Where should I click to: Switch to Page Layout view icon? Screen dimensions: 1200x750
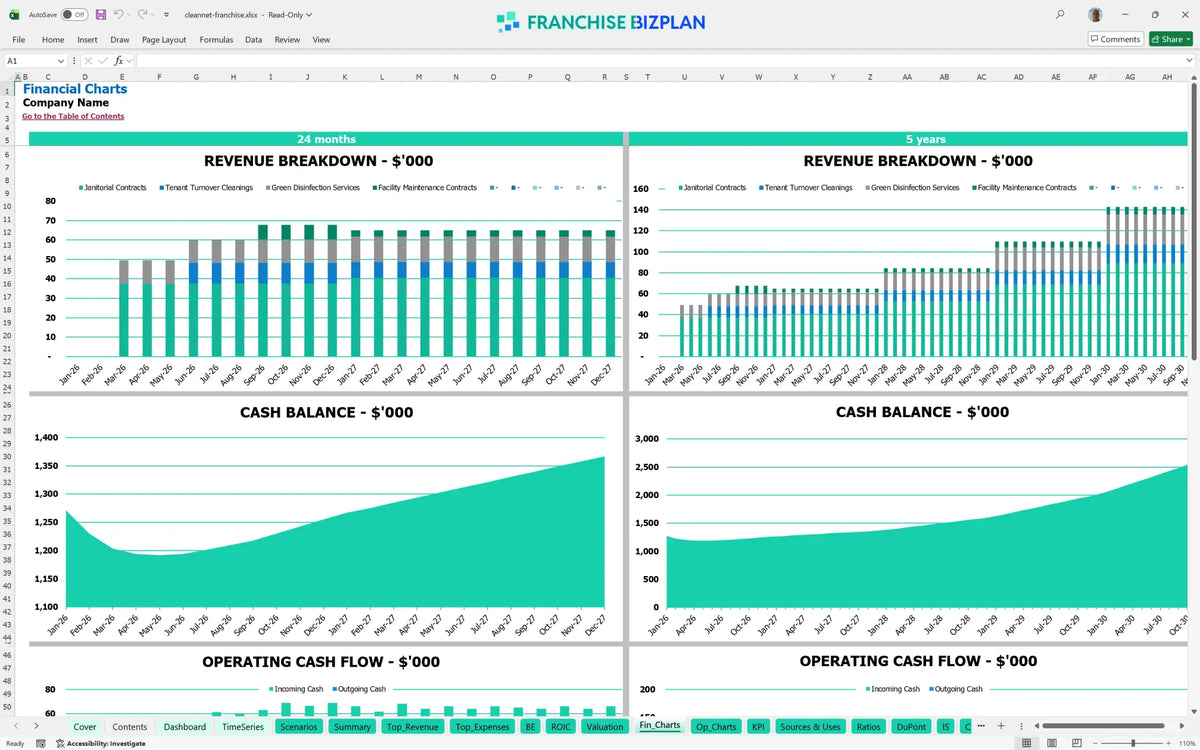coord(1052,743)
